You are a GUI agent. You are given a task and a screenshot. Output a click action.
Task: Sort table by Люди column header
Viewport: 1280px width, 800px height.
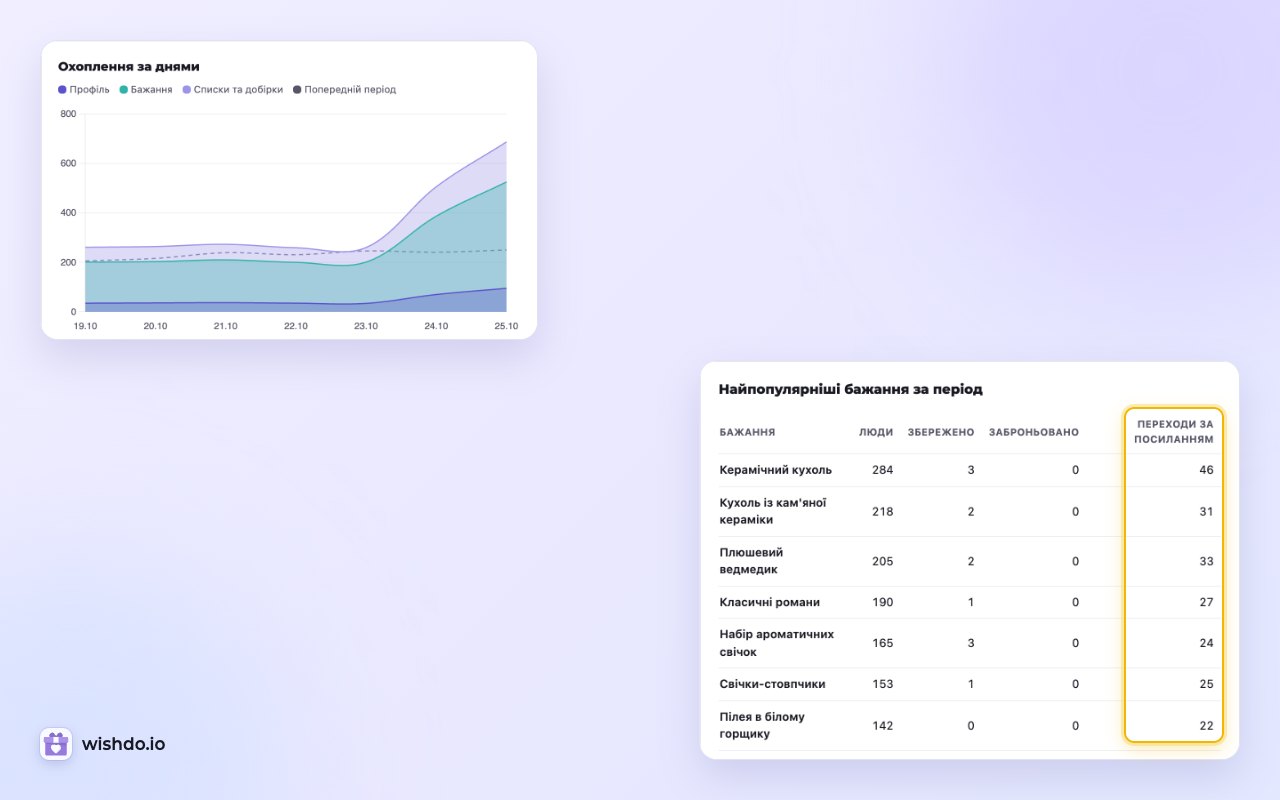tap(876, 432)
